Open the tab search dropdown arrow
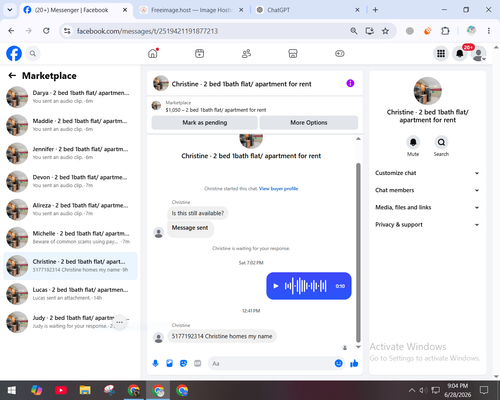Screen dimensions: 500x400 [10, 10]
